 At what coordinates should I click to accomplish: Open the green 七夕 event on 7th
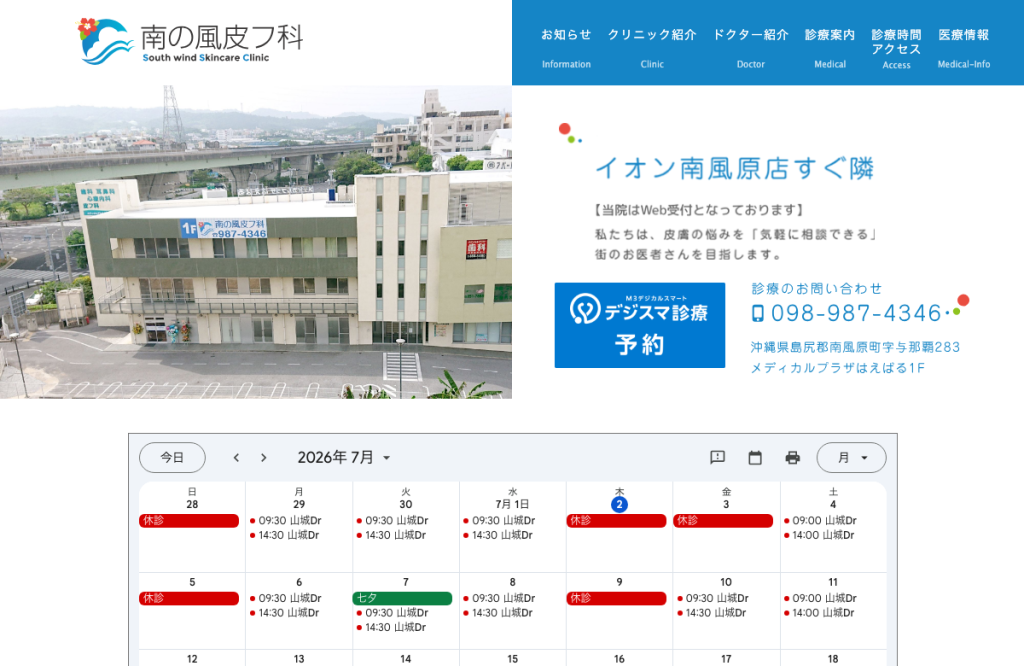pyautogui.click(x=402, y=598)
